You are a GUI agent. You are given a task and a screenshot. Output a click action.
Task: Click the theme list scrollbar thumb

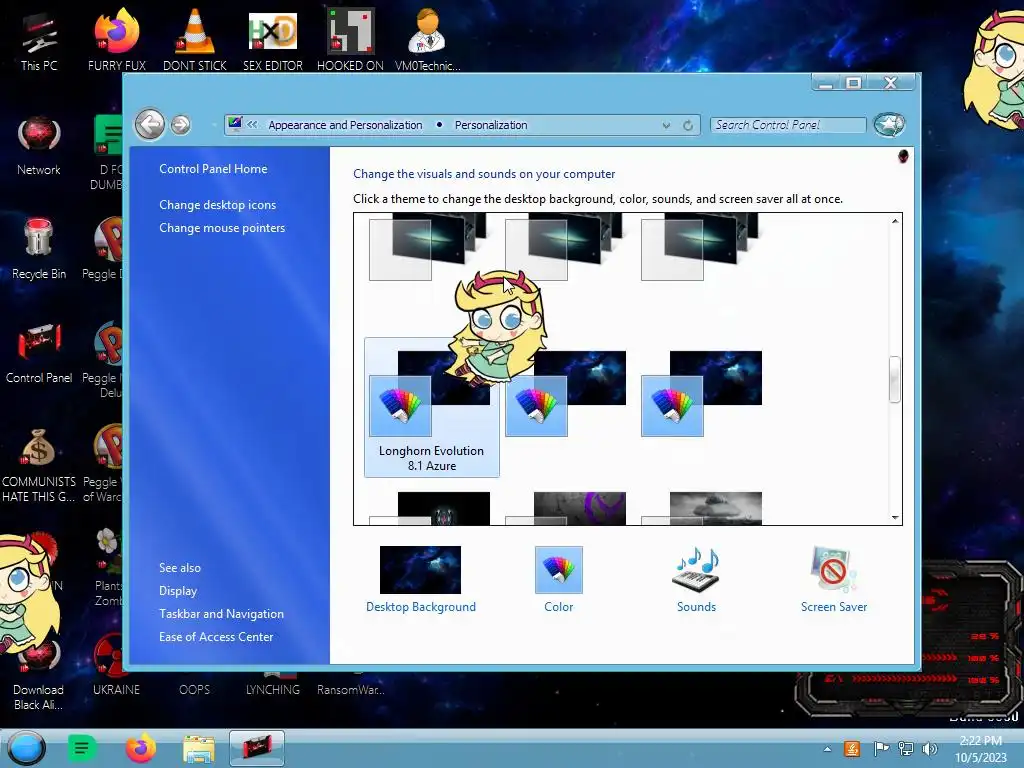pos(895,379)
